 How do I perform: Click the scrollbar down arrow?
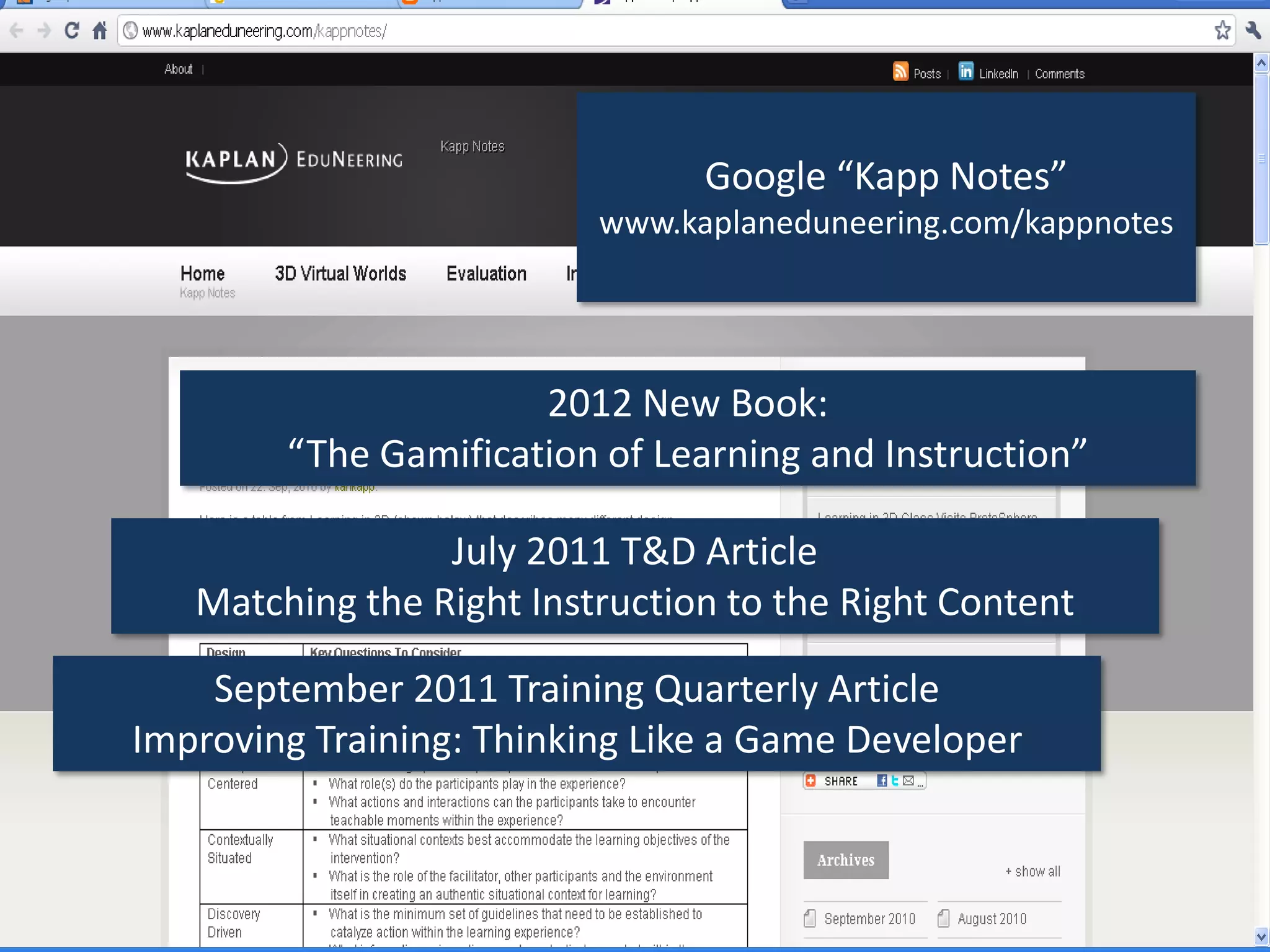click(1261, 936)
